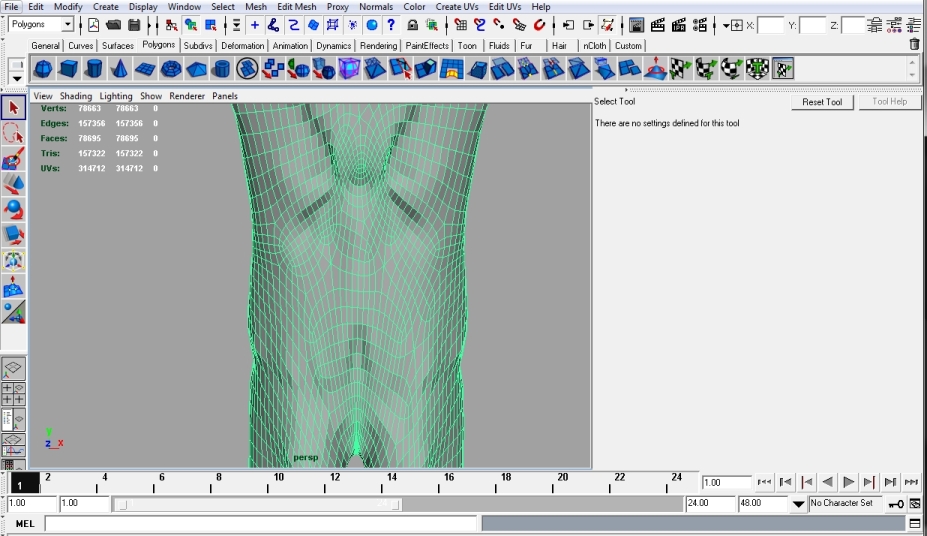Click the range slider bar
The height and width of the screenshot is (536, 927).
click(258, 504)
